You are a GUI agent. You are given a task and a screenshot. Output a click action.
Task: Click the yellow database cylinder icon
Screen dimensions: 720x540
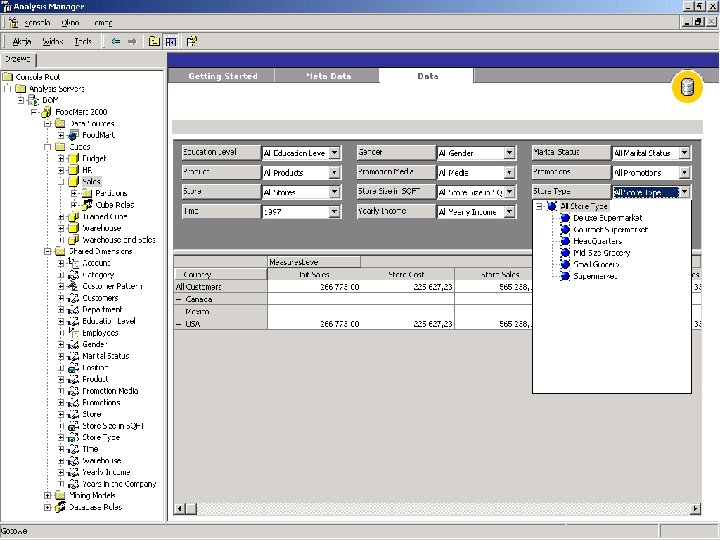(x=686, y=87)
